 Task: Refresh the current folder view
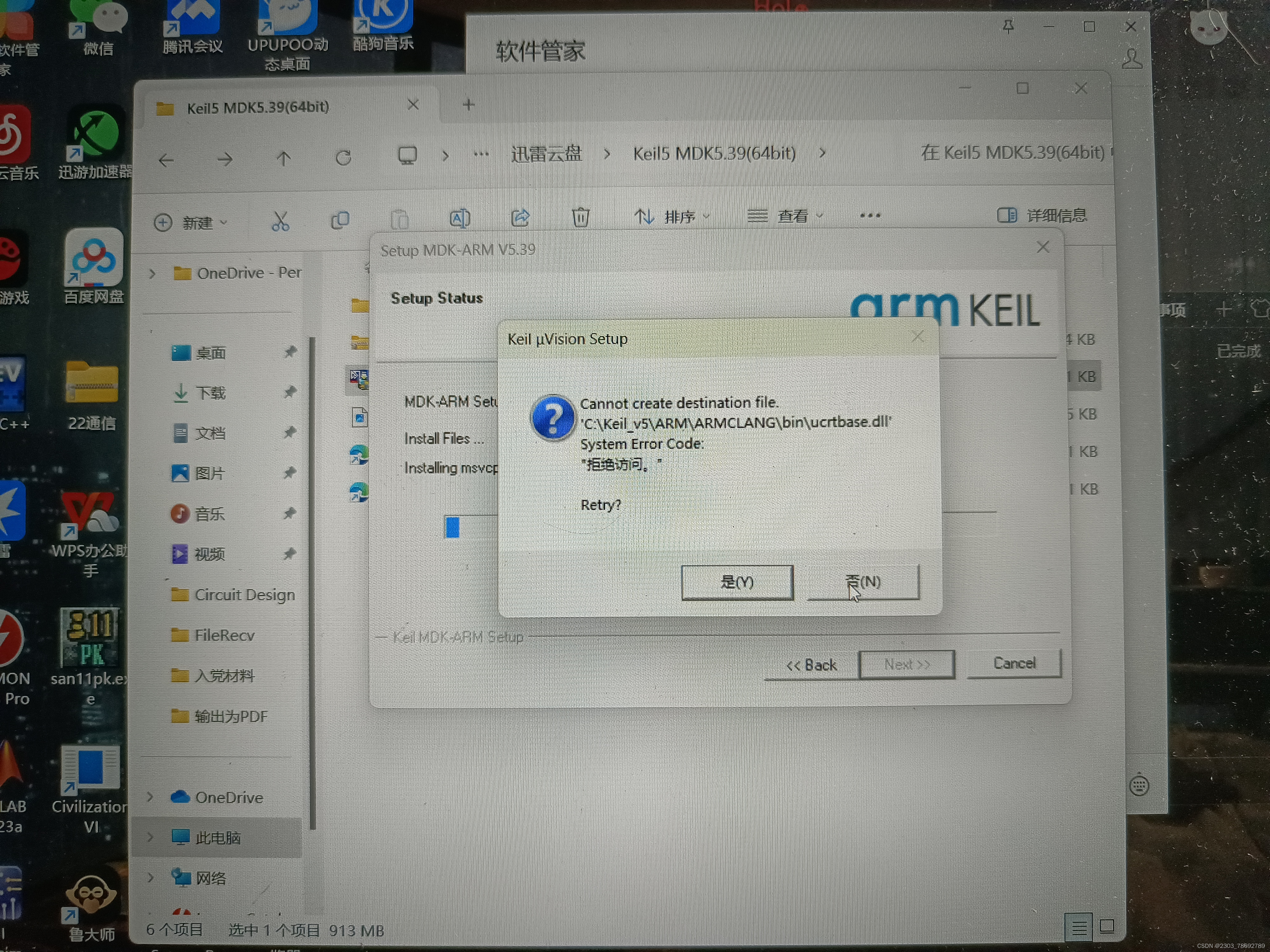coord(343,158)
